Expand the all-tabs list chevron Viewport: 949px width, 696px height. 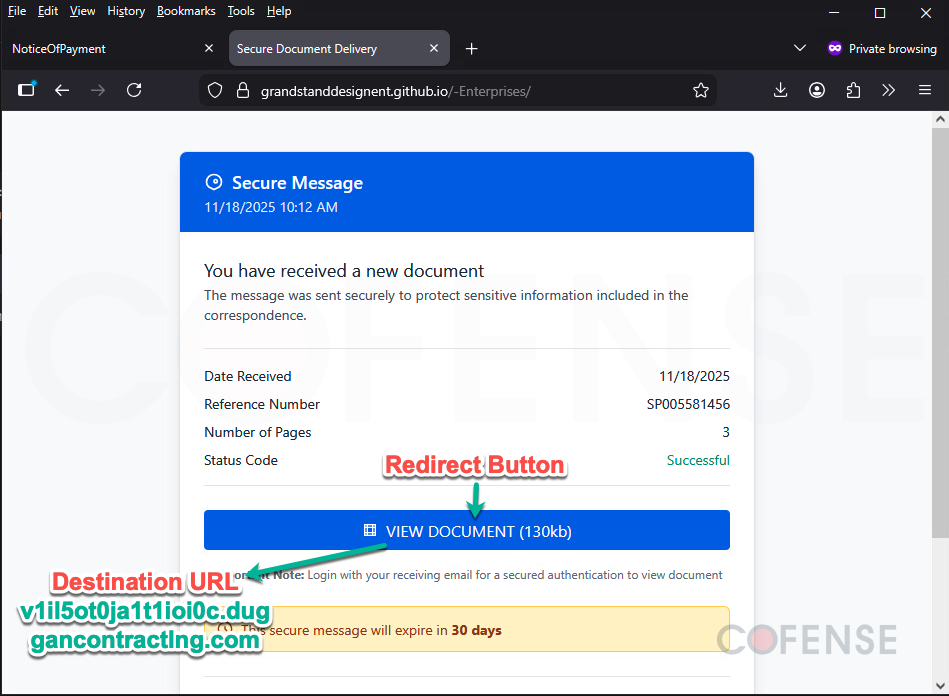click(800, 48)
